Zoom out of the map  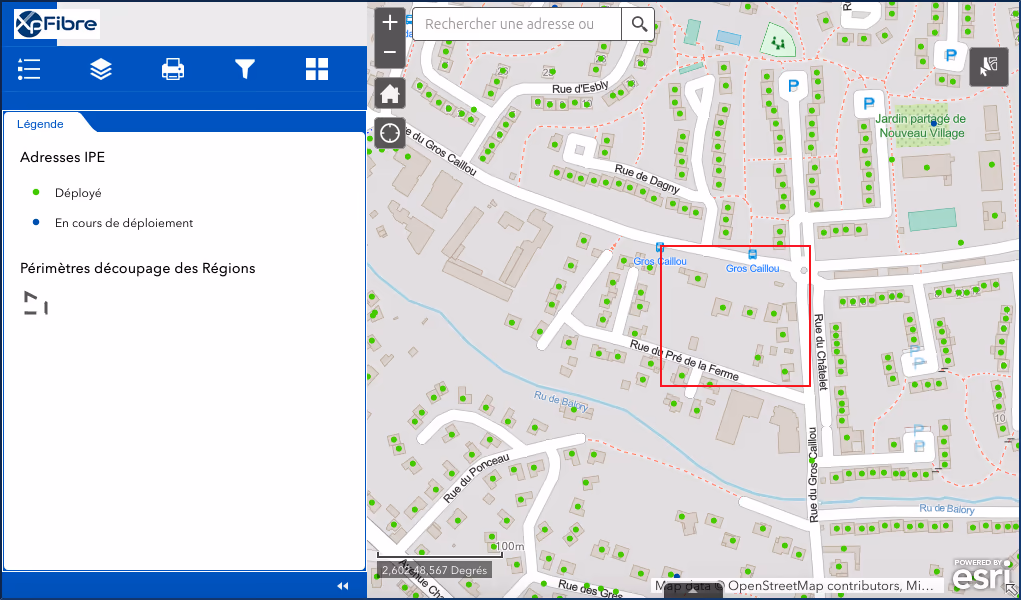390,52
